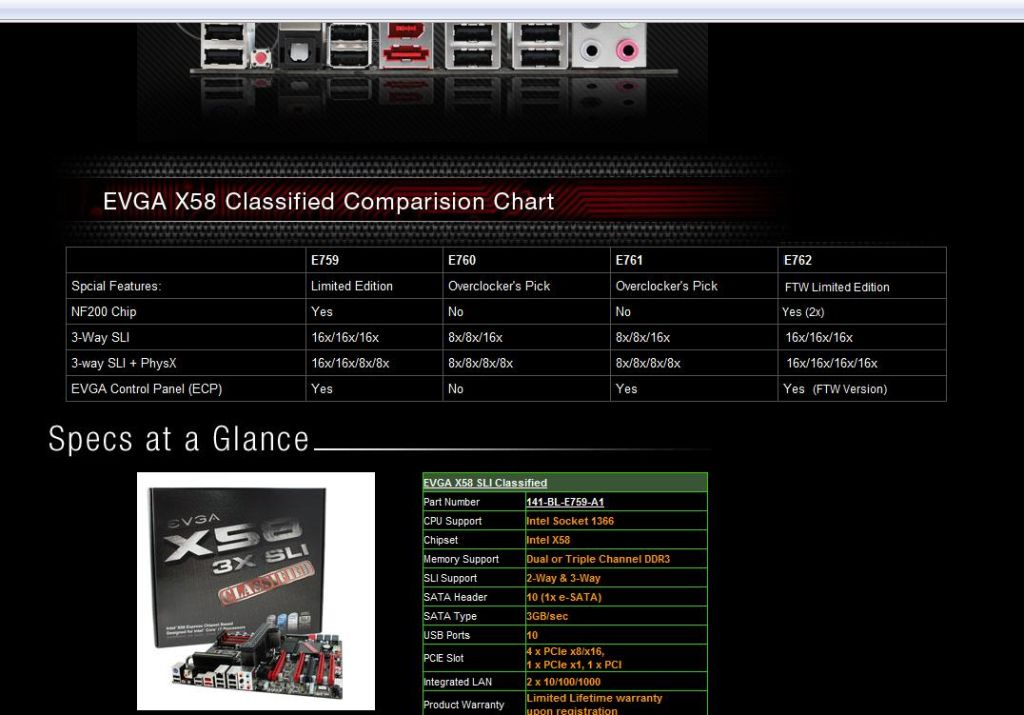The height and width of the screenshot is (715, 1024).
Task: Click the 'Yes (FTW Version)' cell
Action: click(x=835, y=389)
